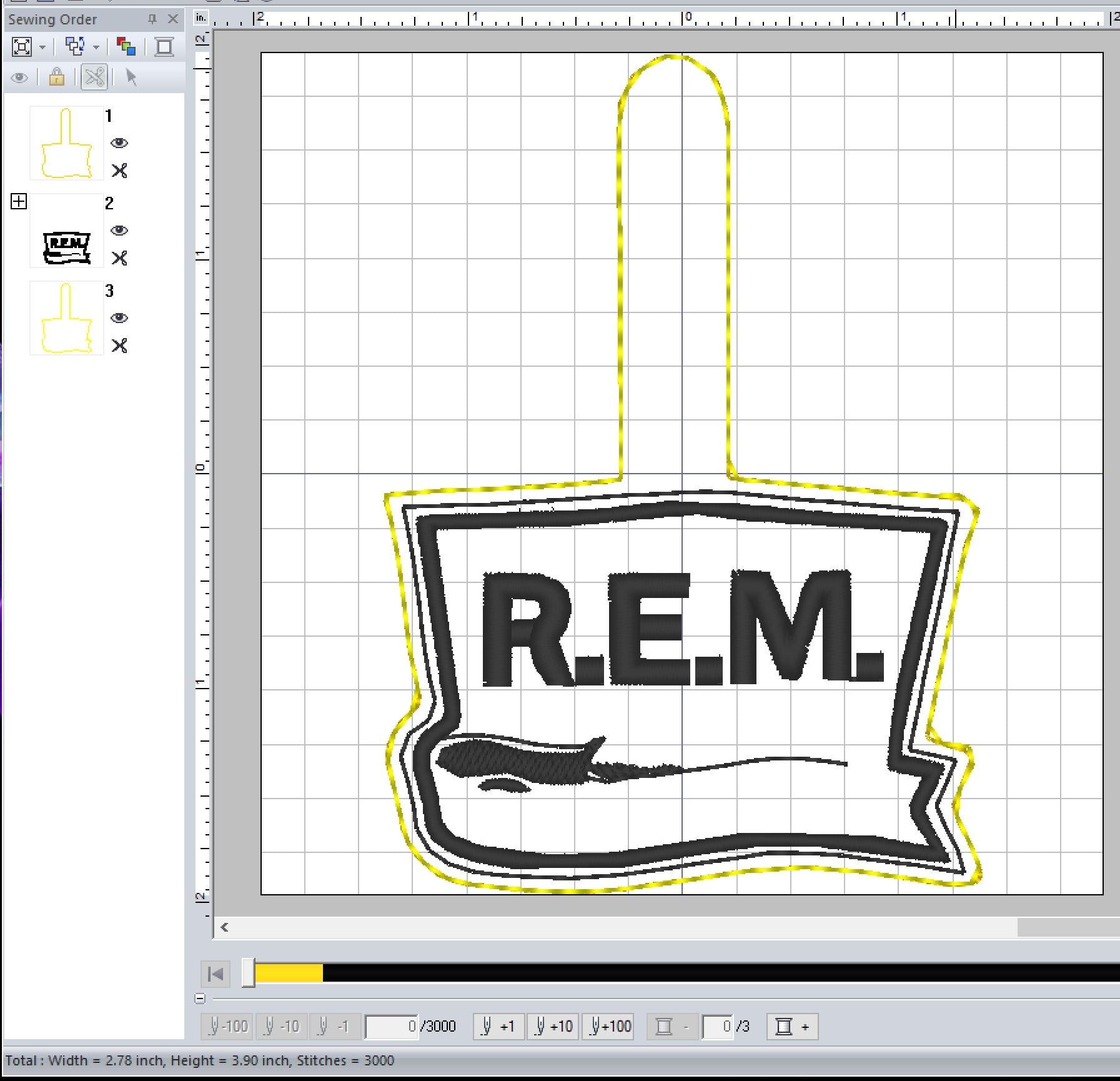Click the jump-to-start simulator button
Viewport: 1120px width, 1081px height.
coord(216,974)
